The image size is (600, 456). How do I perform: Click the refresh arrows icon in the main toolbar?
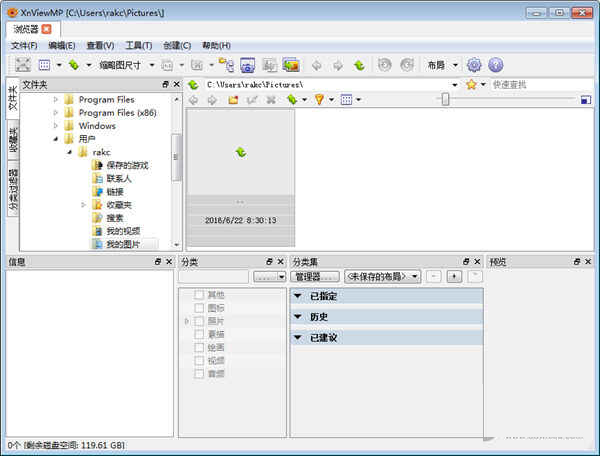tap(359, 65)
